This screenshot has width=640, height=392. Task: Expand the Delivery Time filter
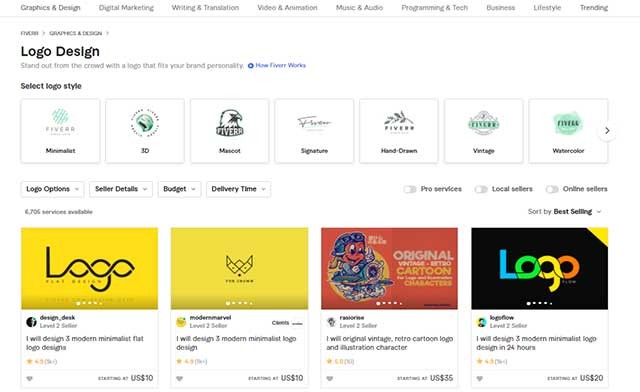(x=238, y=189)
